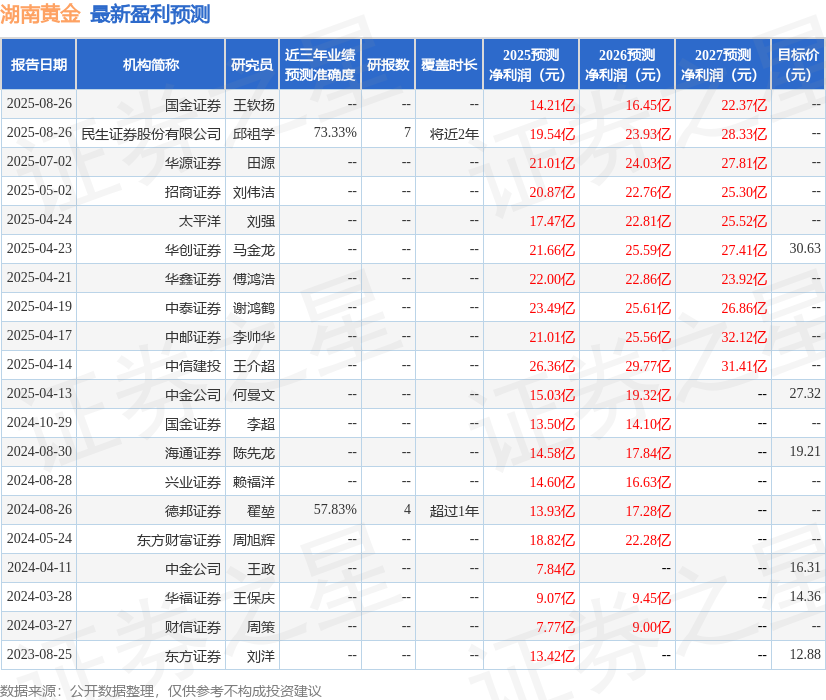Image resolution: width=826 pixels, height=700 pixels.
Task: Select the 目标价(元) column header
Action: pyautogui.click(x=798, y=64)
